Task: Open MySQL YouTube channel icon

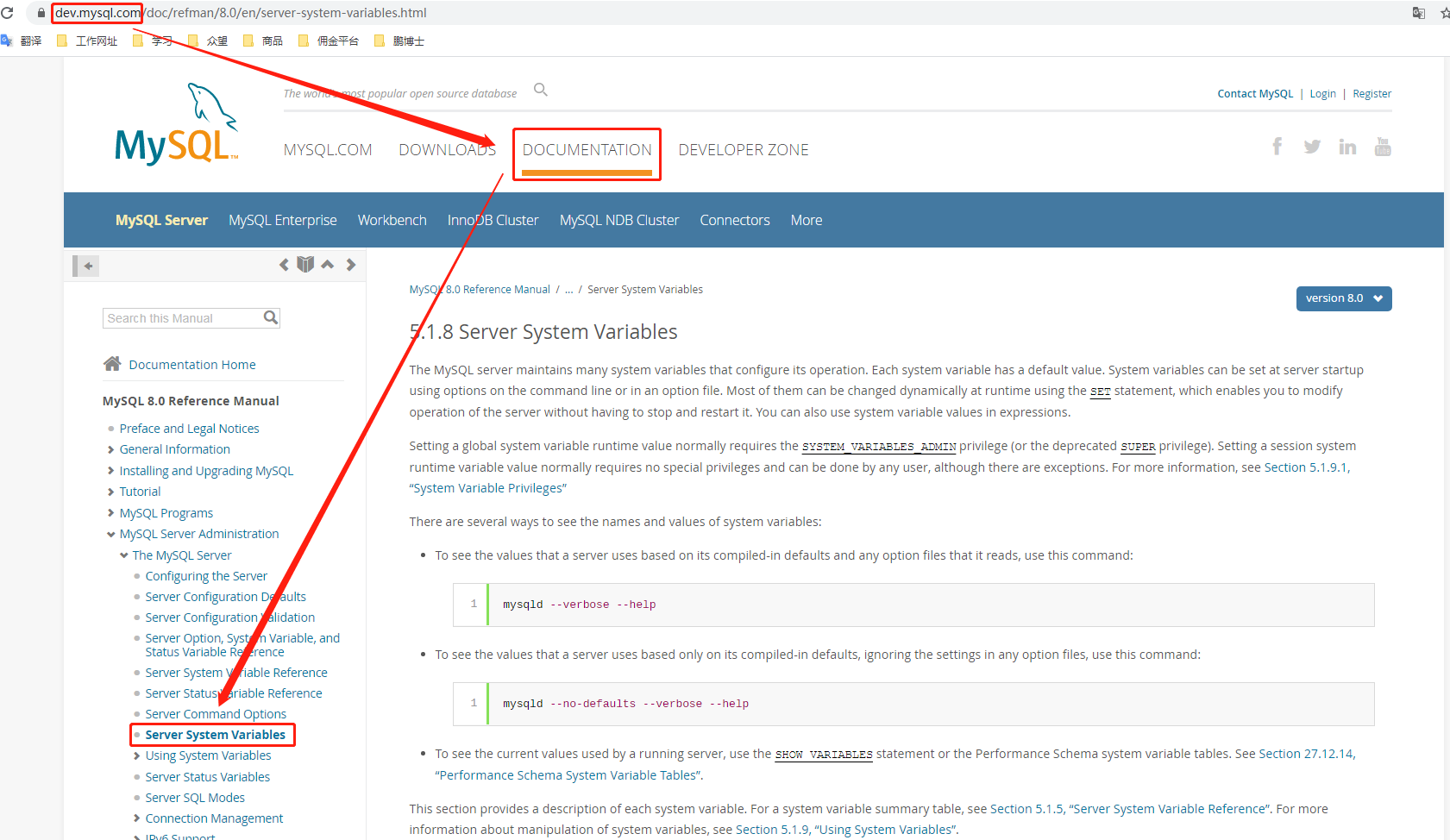Action: [1383, 147]
